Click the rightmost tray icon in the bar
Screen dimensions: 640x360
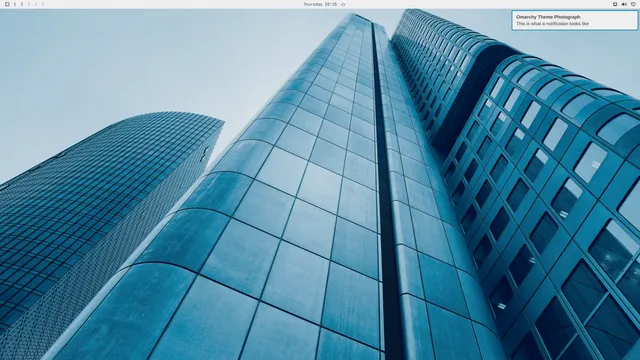click(633, 4)
